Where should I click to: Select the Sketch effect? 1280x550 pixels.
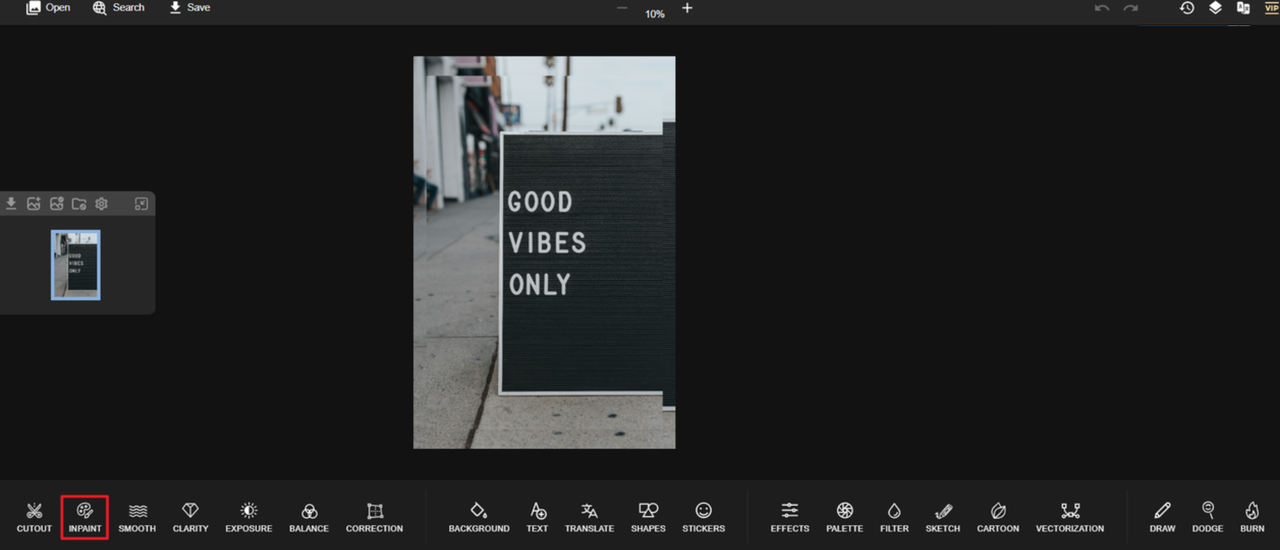coord(943,517)
